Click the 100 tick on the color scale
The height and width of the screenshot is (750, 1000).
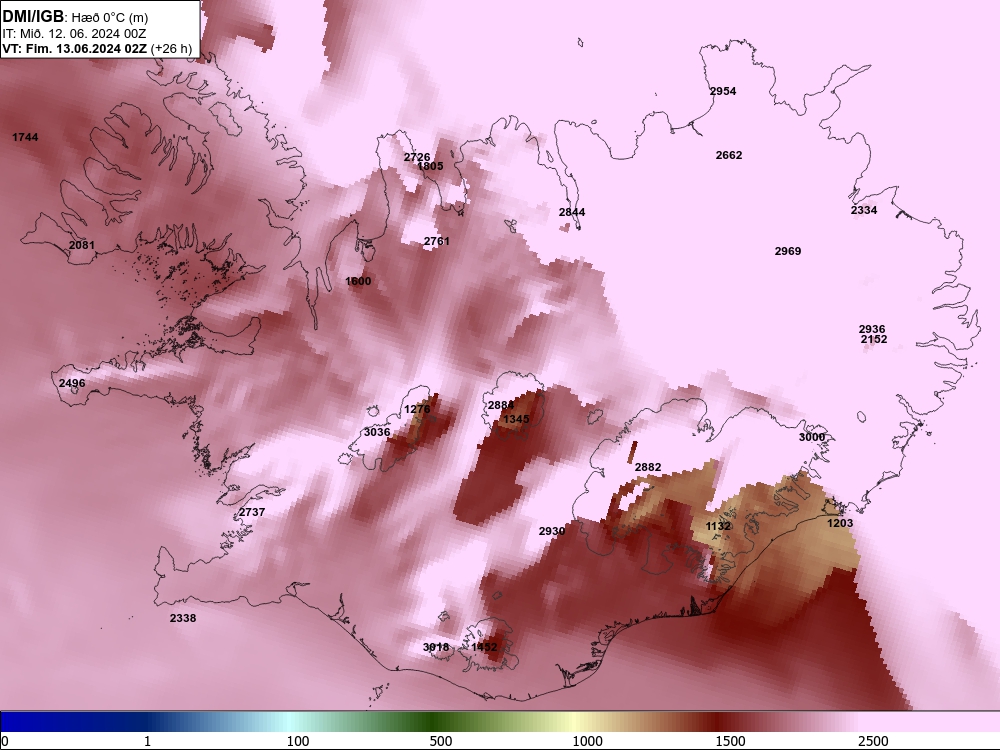click(x=298, y=741)
